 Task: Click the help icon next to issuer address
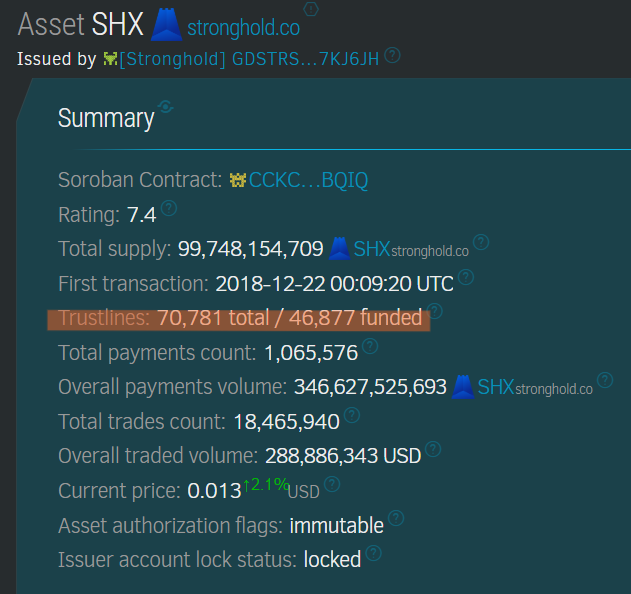392,55
